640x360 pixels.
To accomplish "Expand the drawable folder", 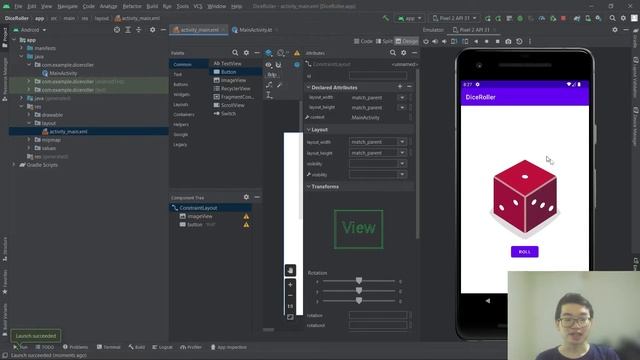I will [29, 115].
